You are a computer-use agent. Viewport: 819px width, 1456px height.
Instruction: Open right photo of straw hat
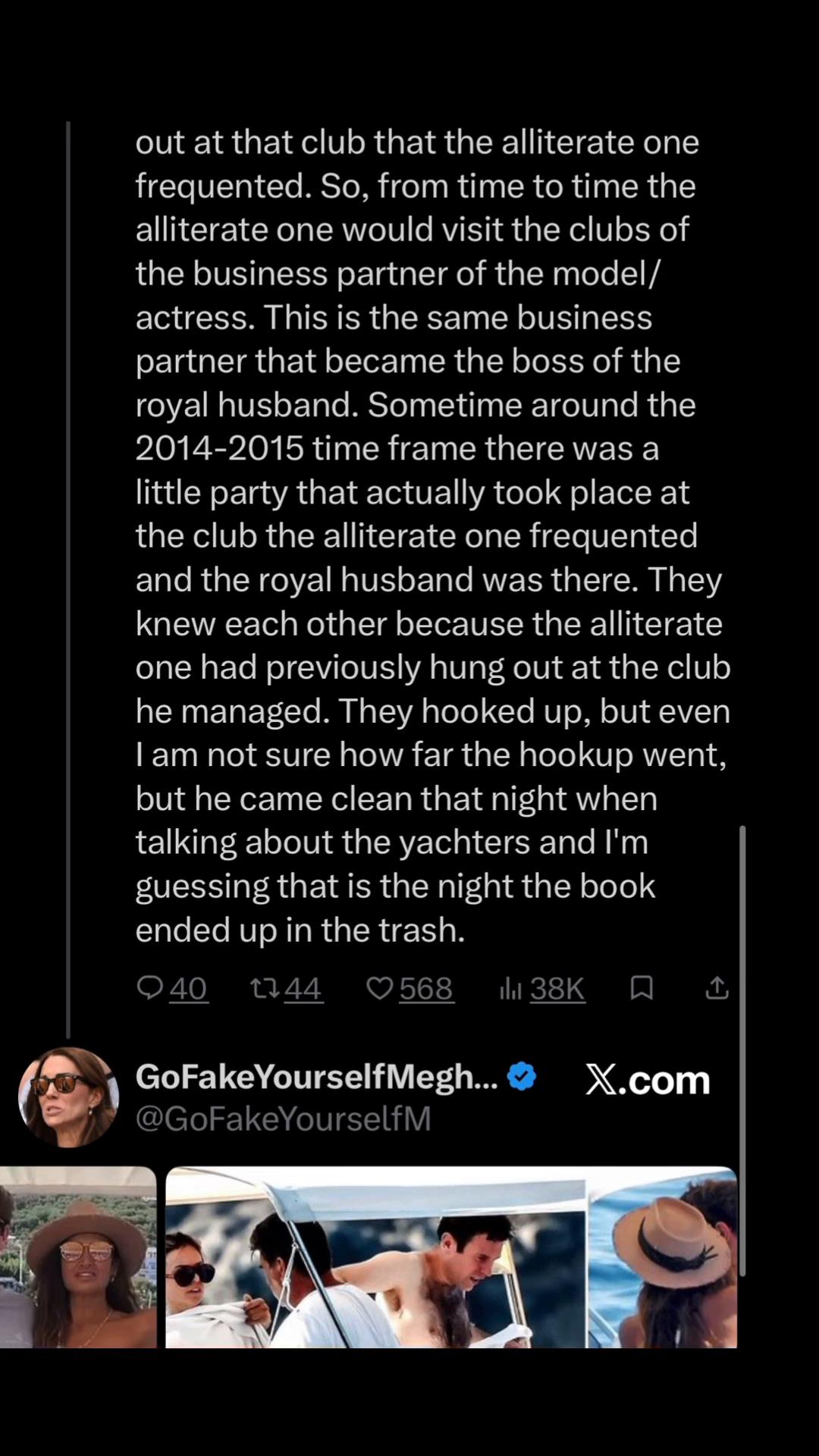663,1257
